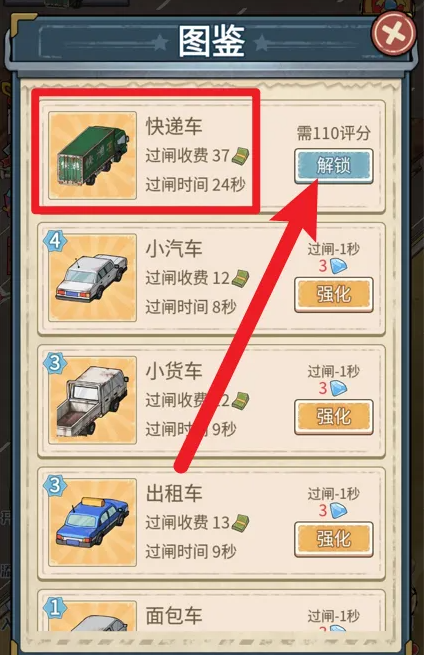Click the cash icon beside 出租车 toll 13
425x655 pixels.
[241, 523]
